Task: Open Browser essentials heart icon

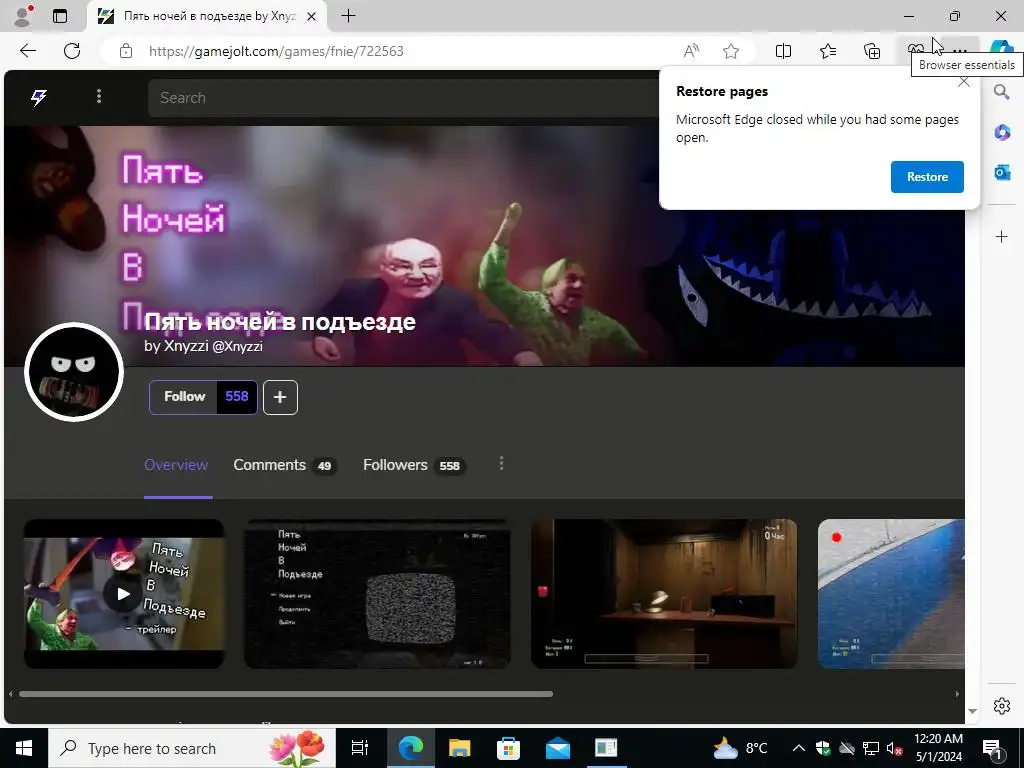Action: [916, 49]
